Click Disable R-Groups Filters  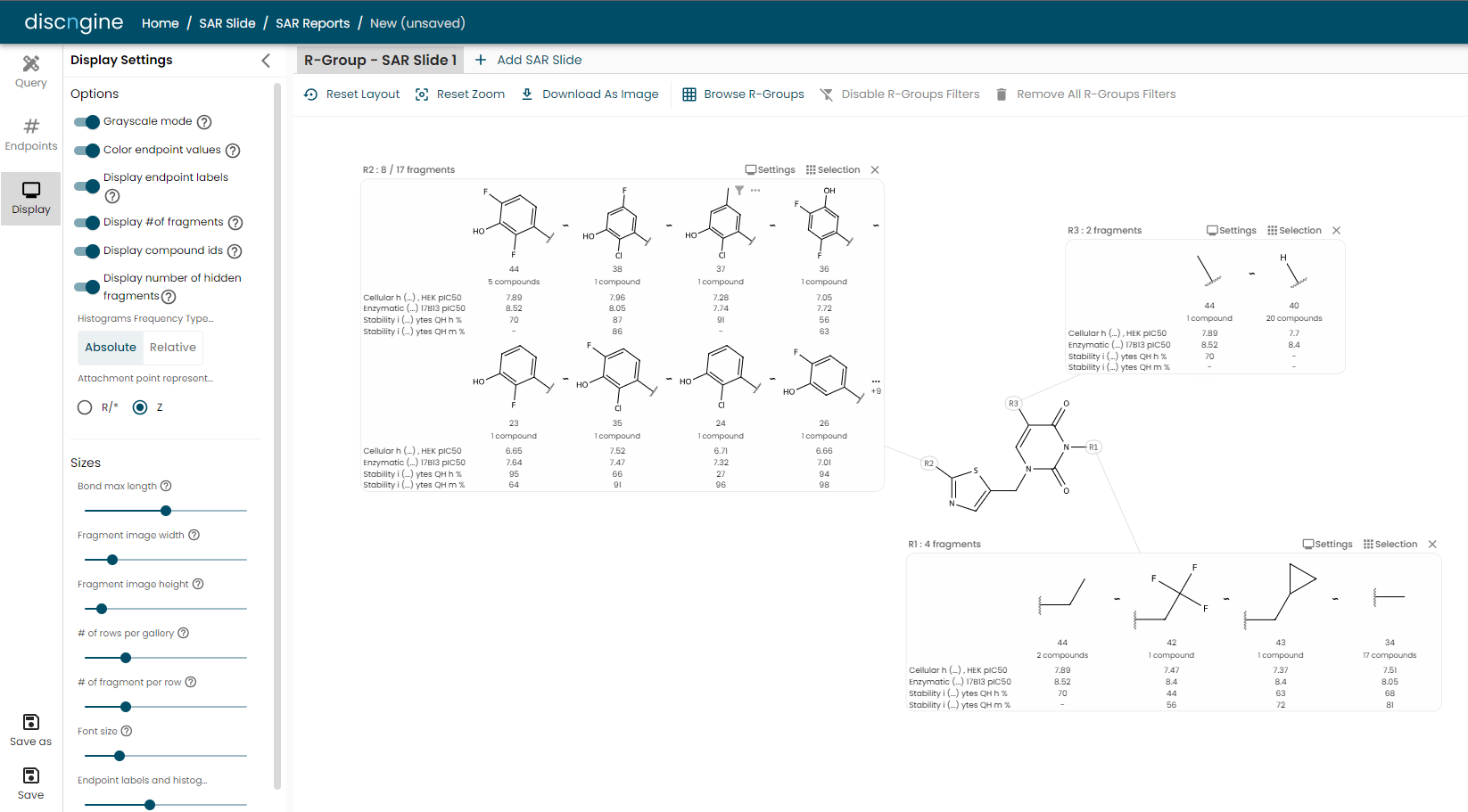pyautogui.click(x=899, y=94)
